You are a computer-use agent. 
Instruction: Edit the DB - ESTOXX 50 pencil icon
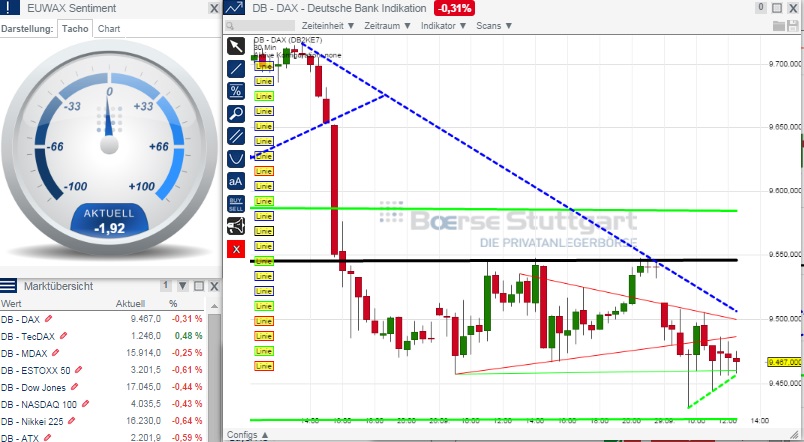pos(78,370)
